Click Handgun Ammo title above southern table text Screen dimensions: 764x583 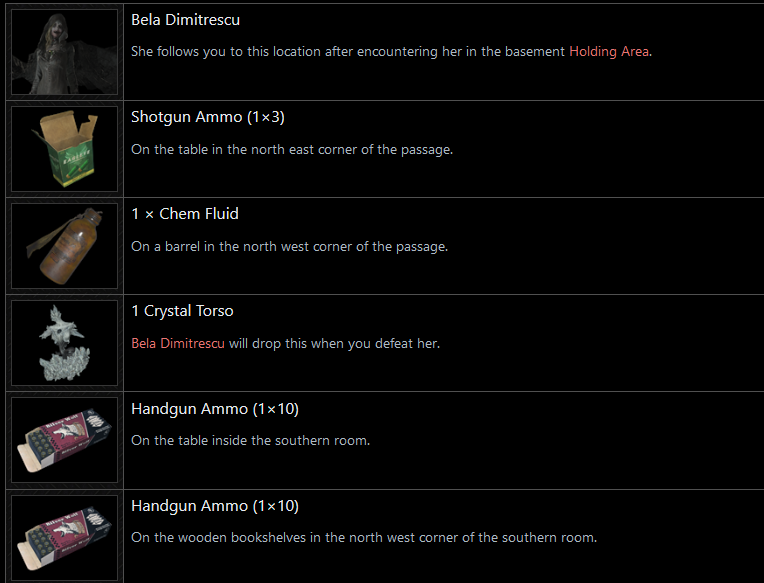[215, 408]
